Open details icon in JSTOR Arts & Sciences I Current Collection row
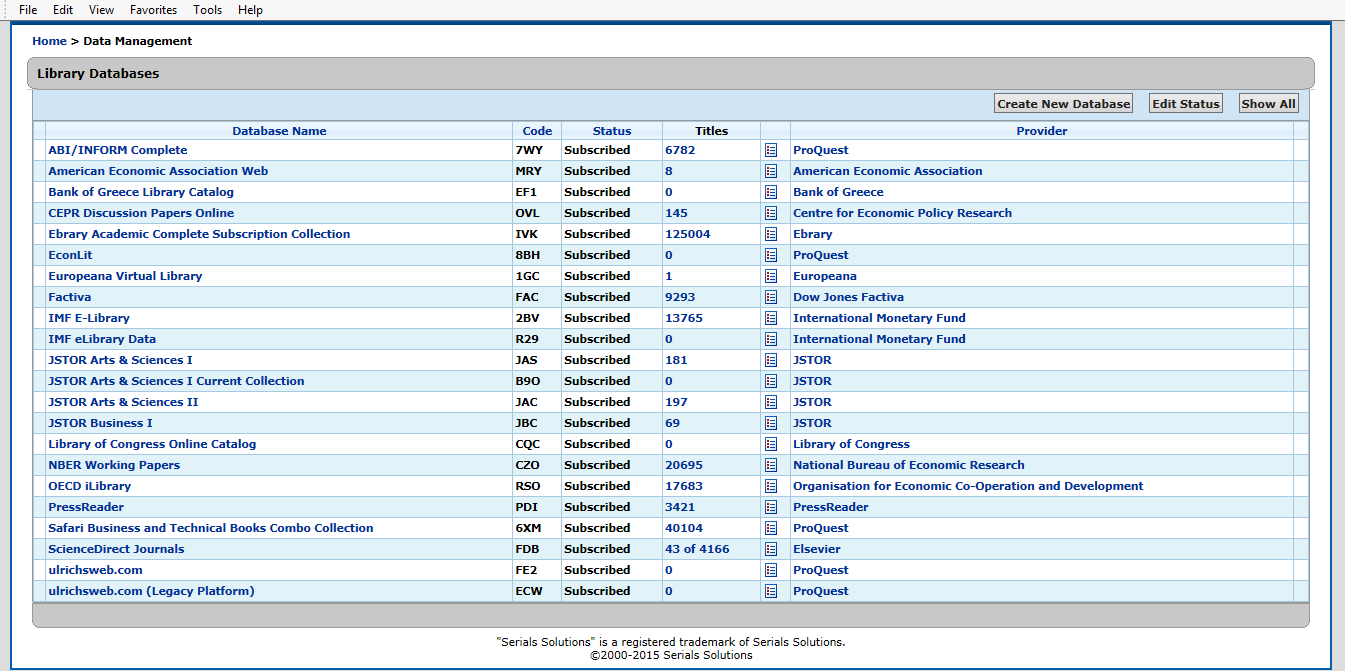The height and width of the screenshot is (671, 1345). click(x=771, y=381)
